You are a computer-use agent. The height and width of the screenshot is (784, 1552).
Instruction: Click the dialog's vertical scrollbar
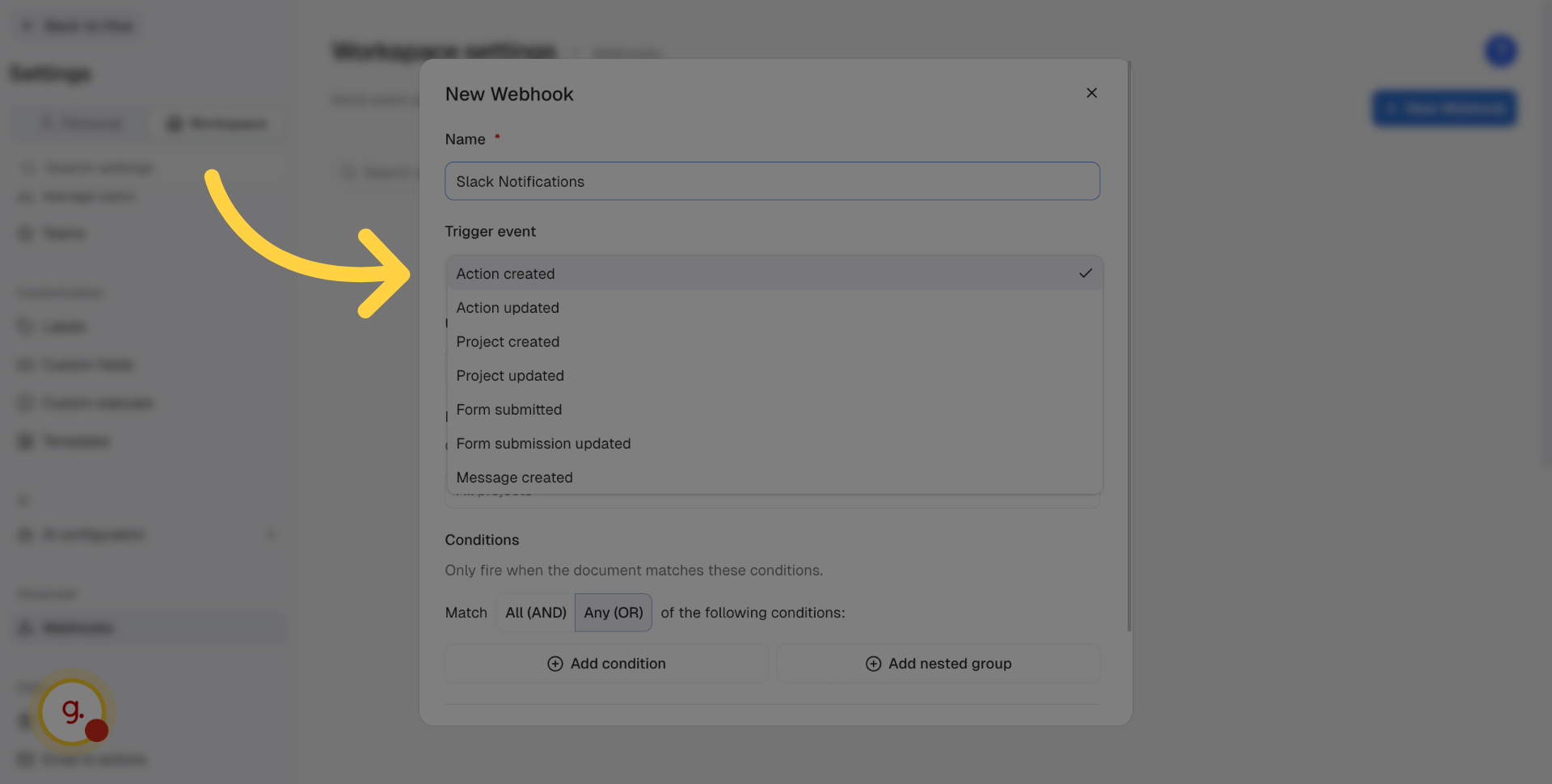pyautogui.click(x=1129, y=348)
